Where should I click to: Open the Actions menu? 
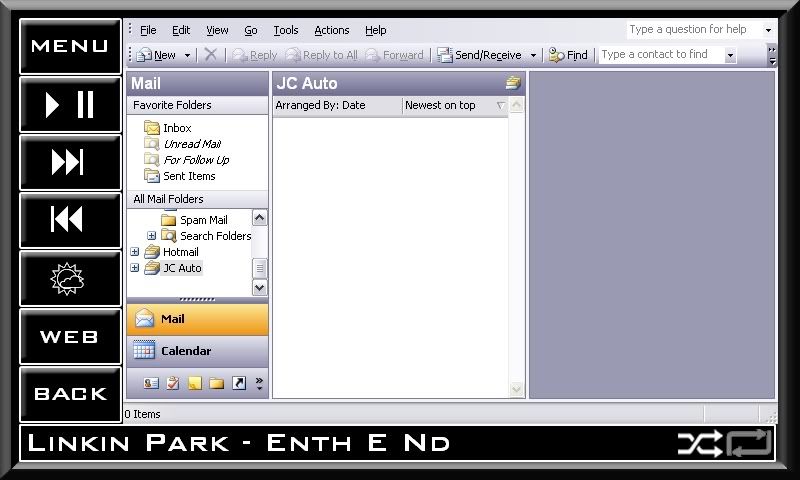(332, 30)
